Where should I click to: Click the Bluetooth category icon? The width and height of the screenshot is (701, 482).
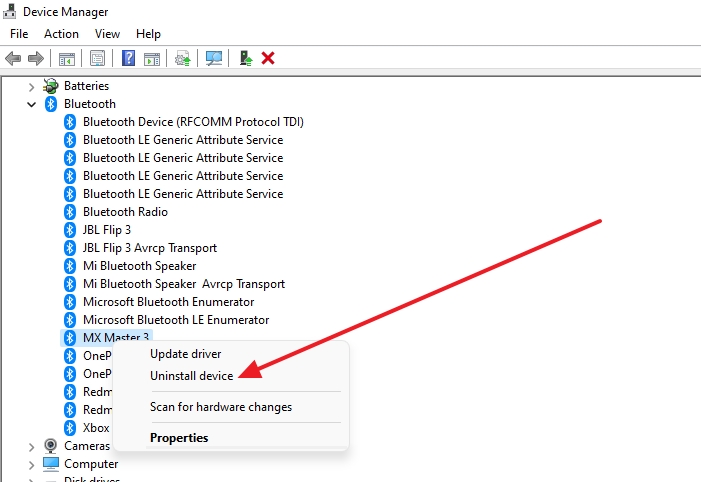51,104
